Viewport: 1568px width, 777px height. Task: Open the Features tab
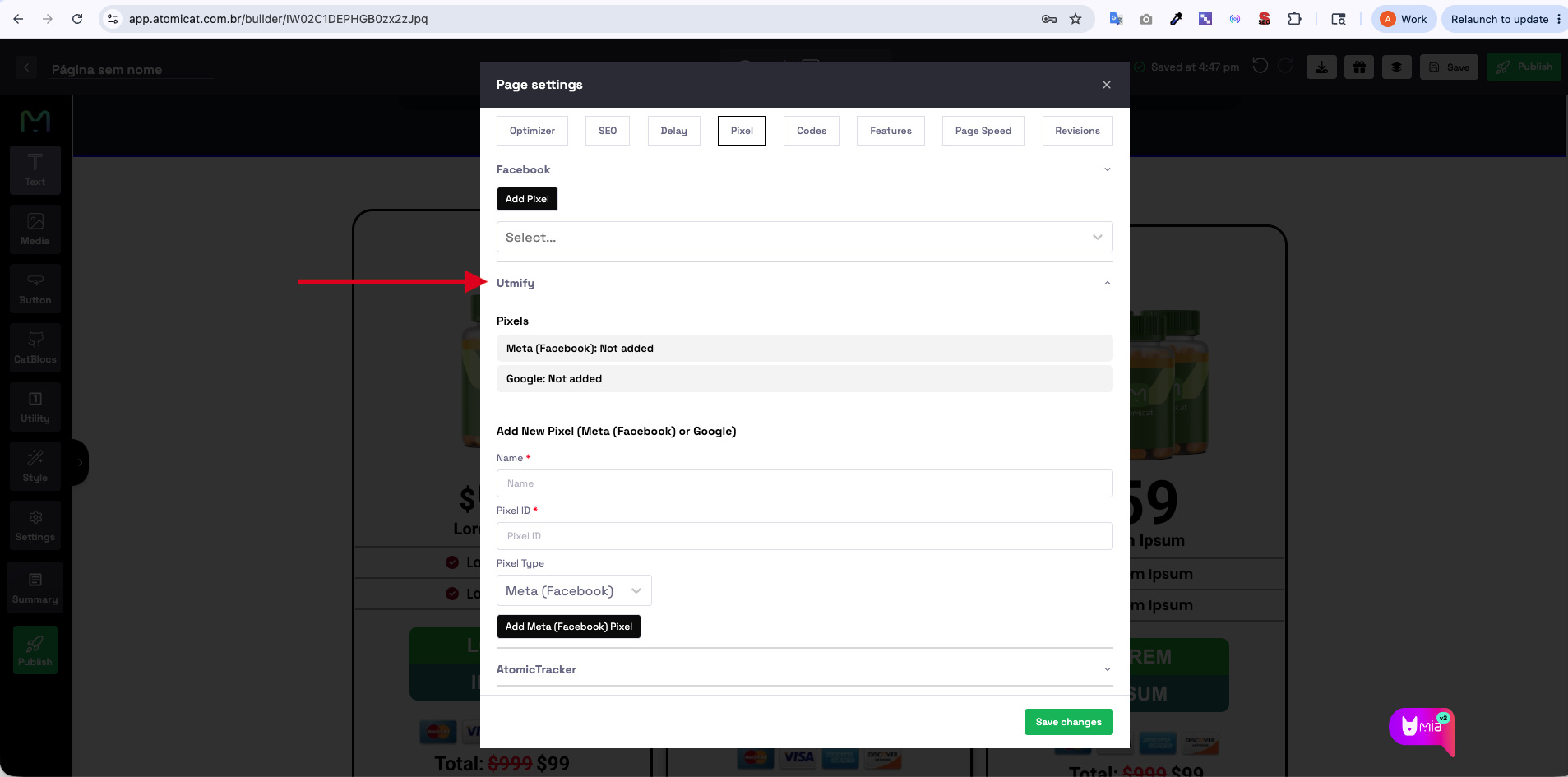(890, 131)
